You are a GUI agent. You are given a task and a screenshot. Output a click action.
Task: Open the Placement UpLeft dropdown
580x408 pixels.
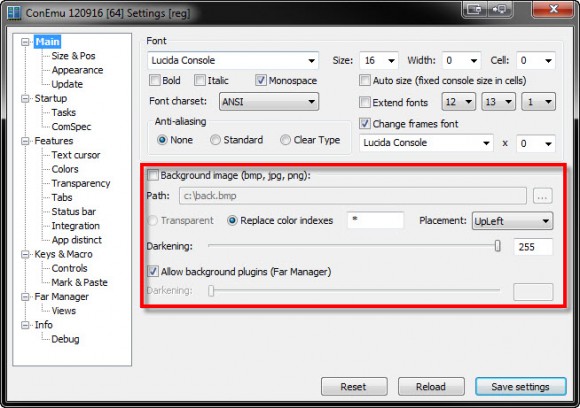[512, 221]
